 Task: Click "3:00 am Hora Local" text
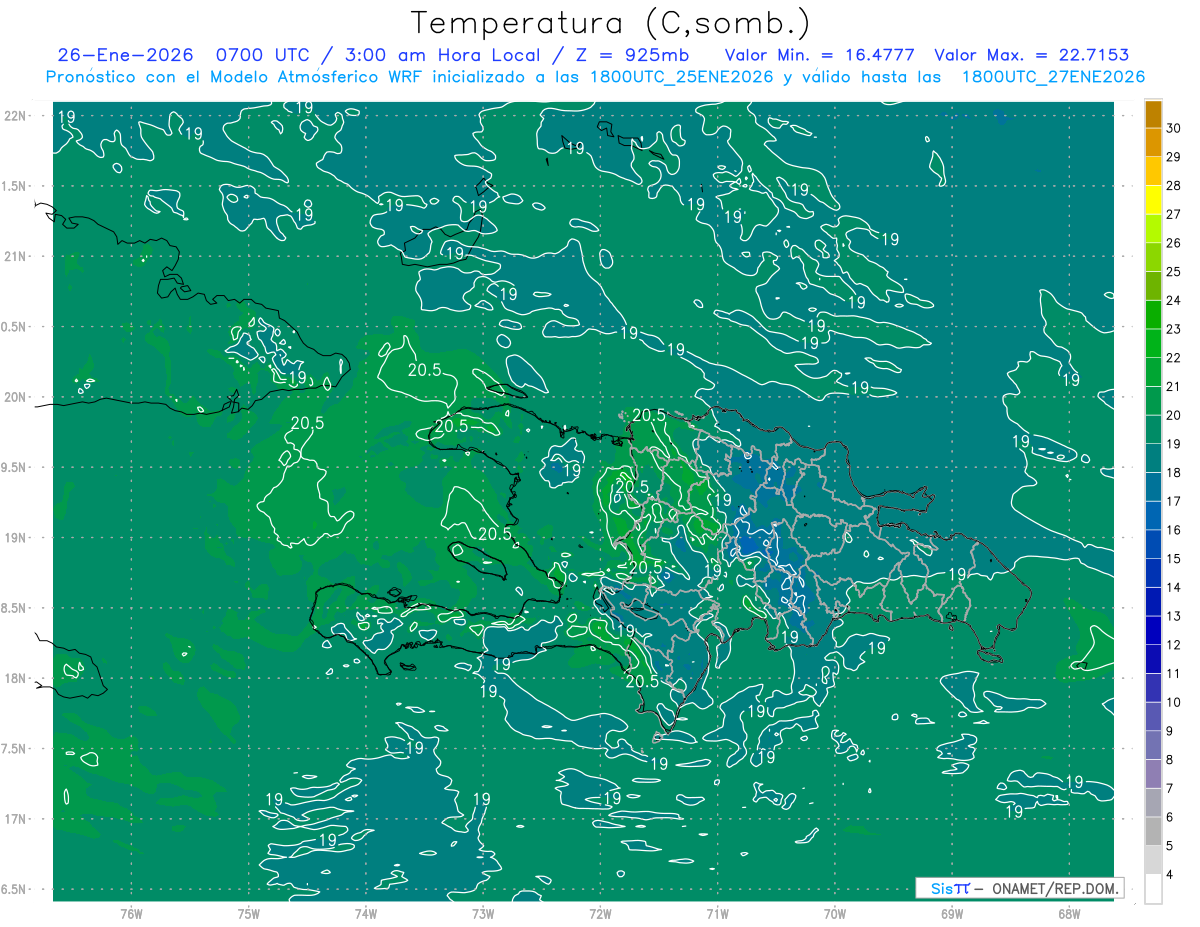coord(445,55)
